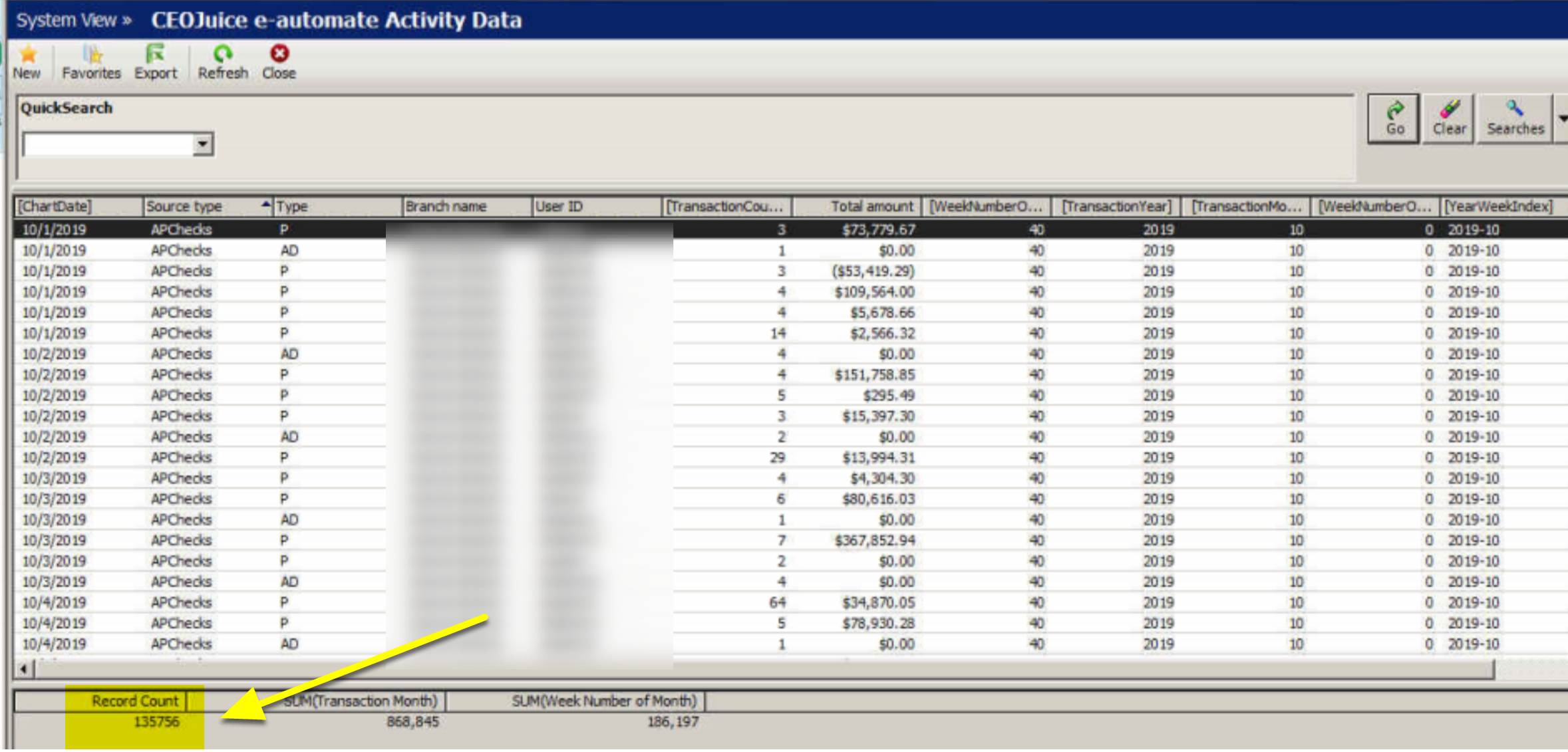Sort by Total amount column header
Image resolution: width=1568 pixels, height=752 pixels.
(856, 207)
